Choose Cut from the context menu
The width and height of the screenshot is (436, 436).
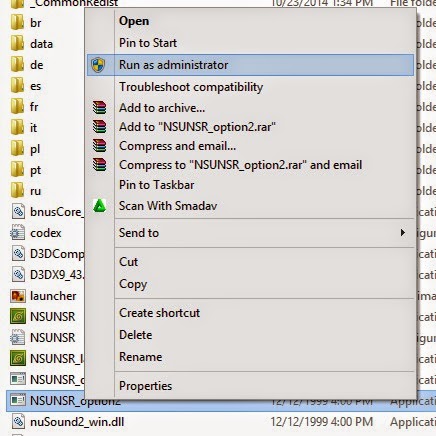point(249,262)
